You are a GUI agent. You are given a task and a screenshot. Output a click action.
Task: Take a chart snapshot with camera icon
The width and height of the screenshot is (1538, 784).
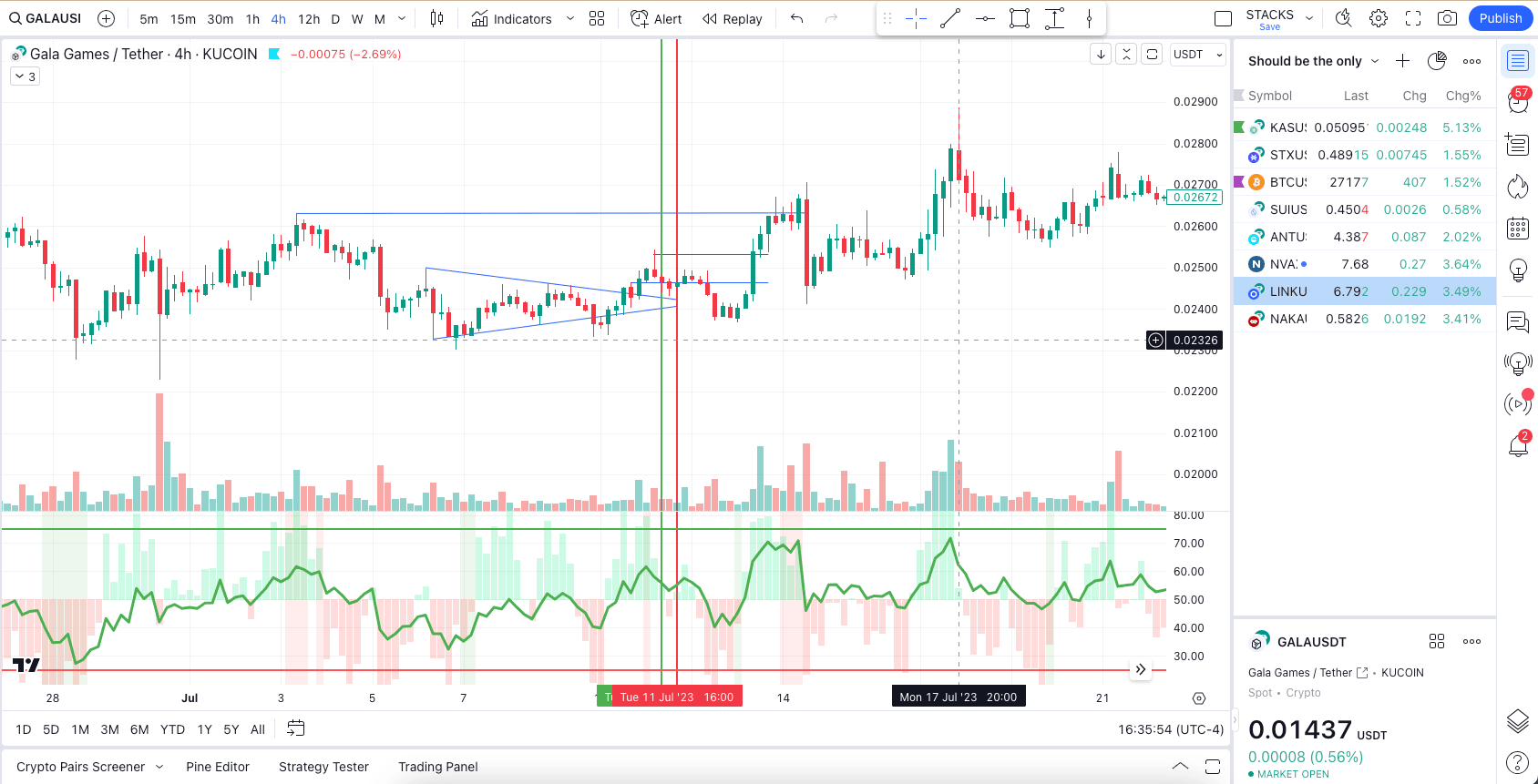click(1447, 18)
